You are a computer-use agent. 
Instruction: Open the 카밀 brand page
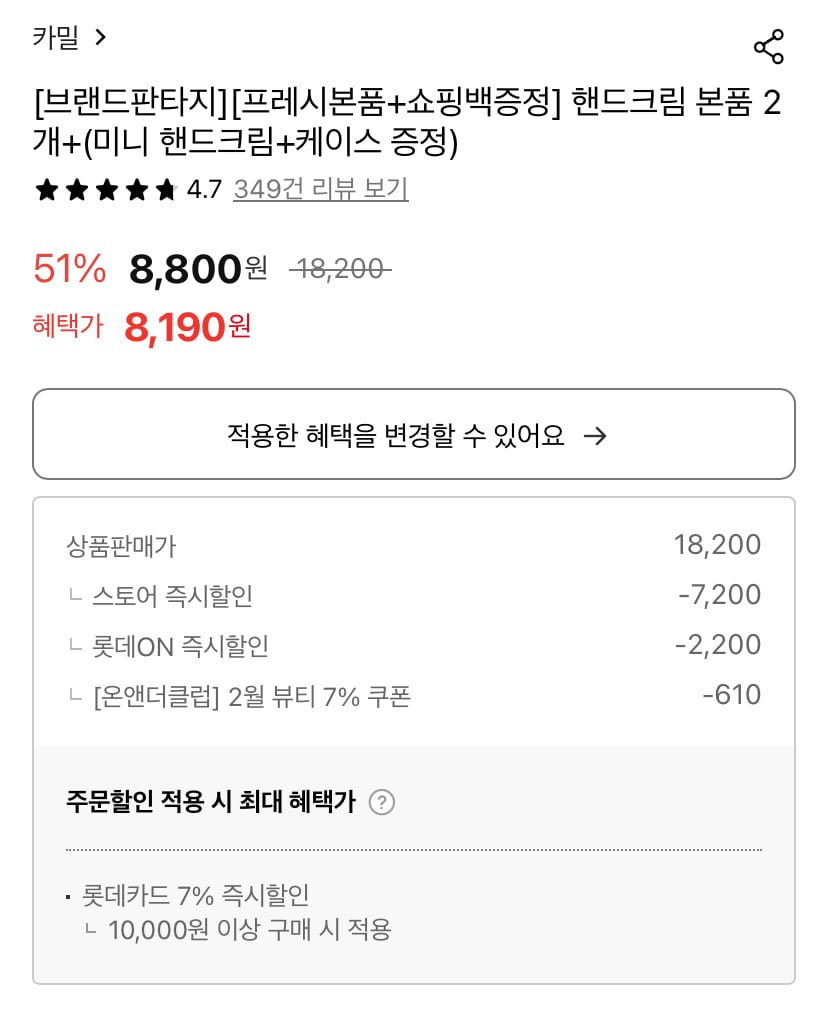pos(56,39)
